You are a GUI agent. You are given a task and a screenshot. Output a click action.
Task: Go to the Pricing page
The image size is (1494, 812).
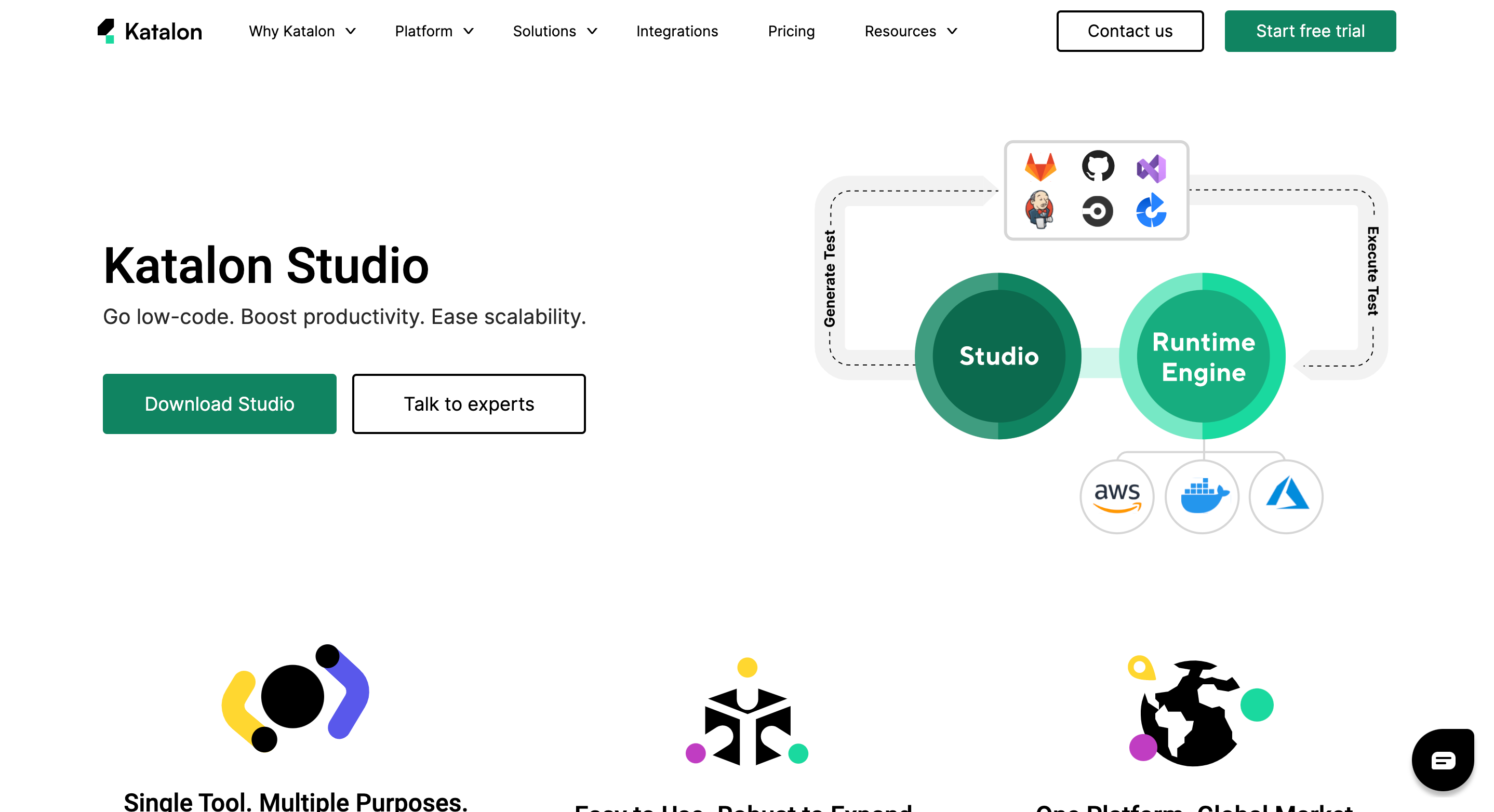791,31
